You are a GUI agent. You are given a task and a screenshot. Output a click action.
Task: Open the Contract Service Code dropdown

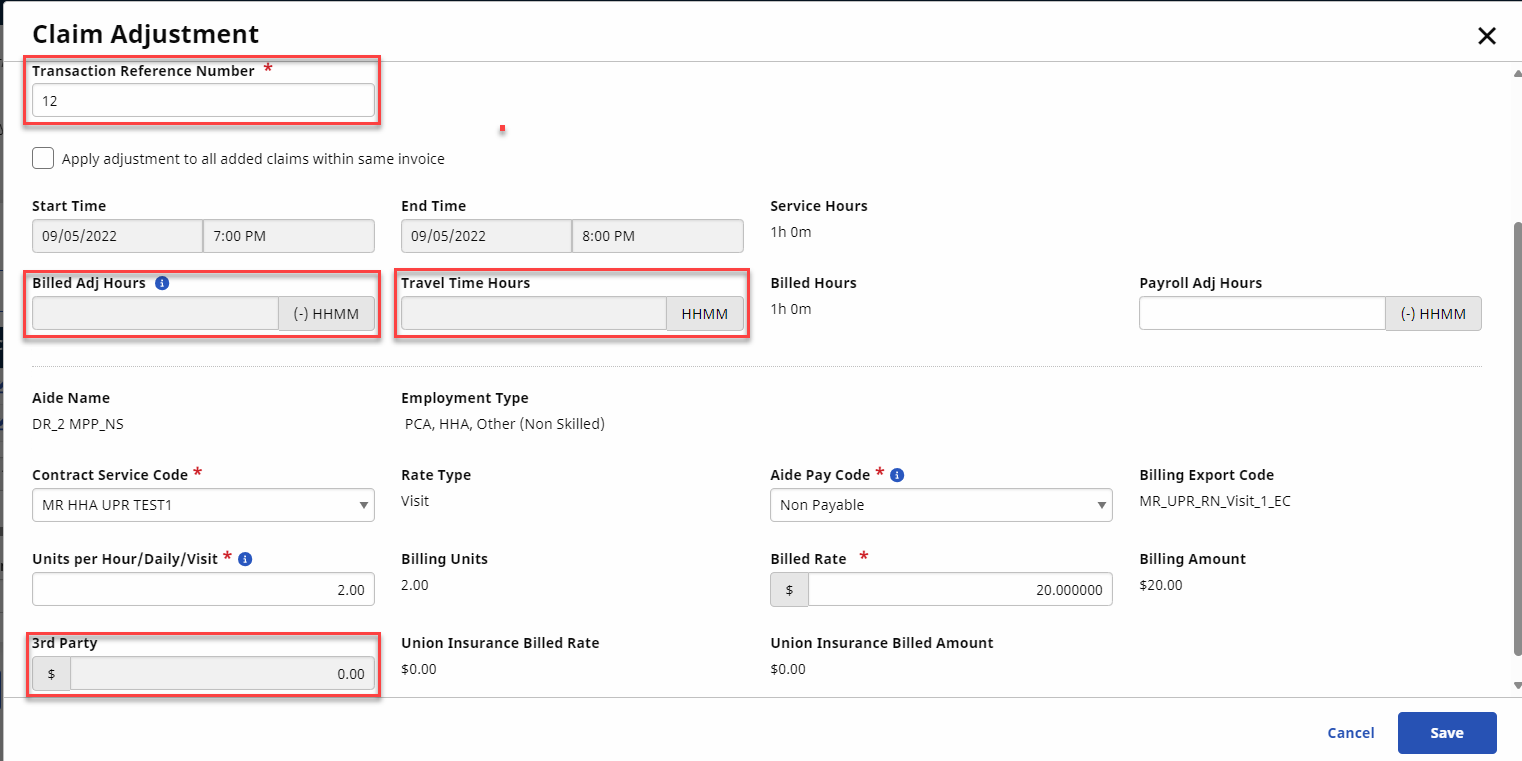[x=203, y=505]
